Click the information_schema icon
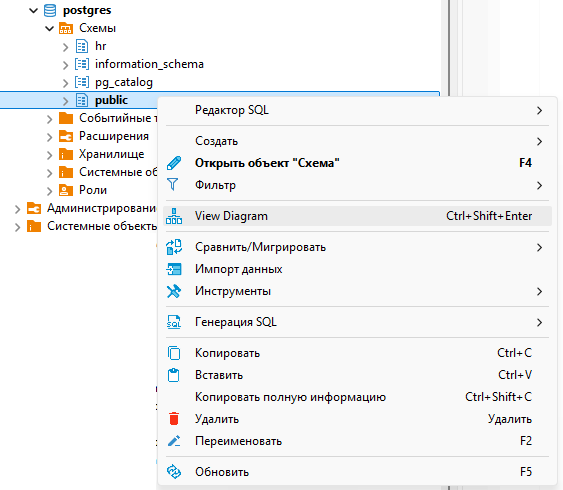 point(82,64)
